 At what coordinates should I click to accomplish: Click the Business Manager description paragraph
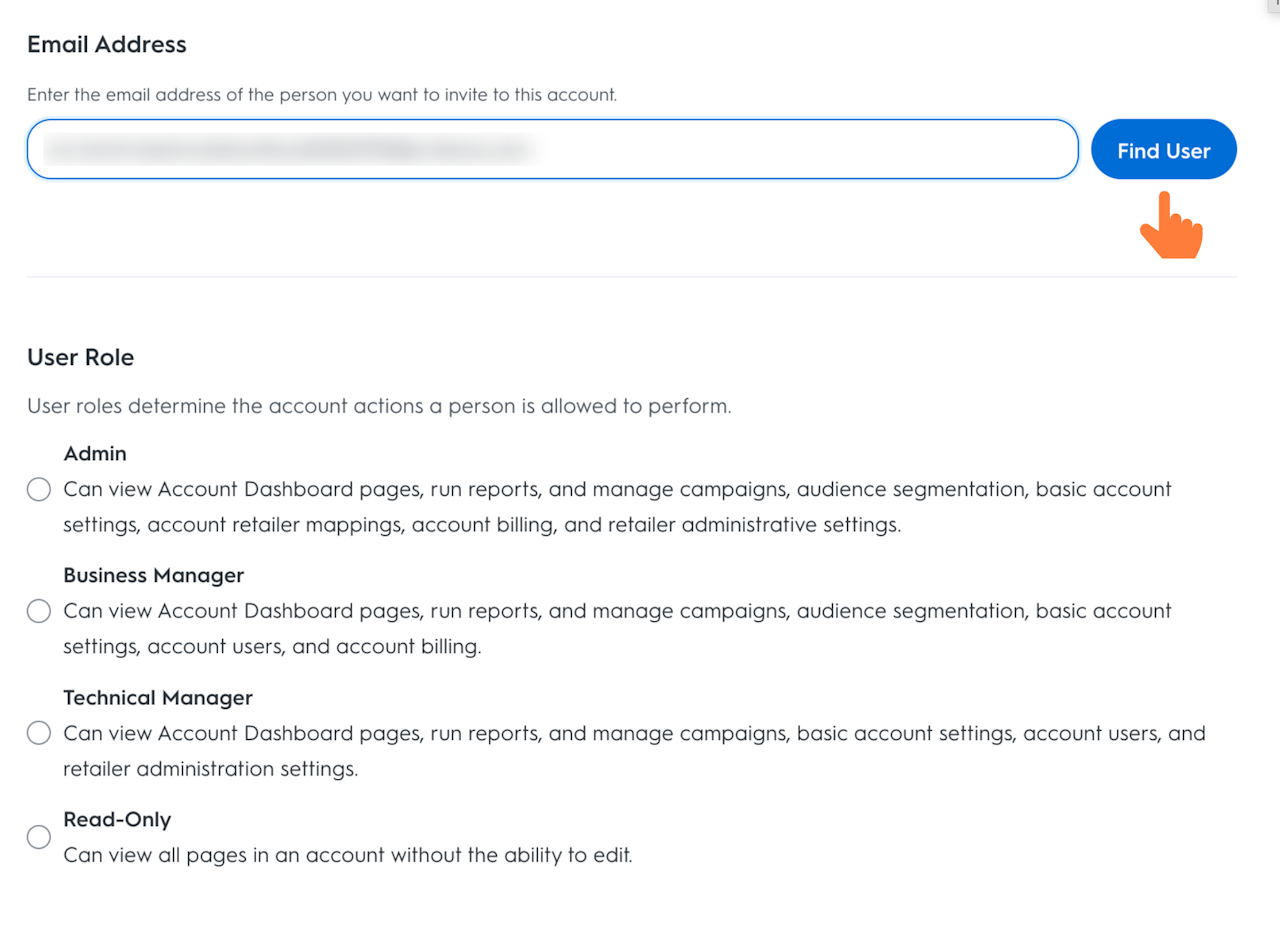coord(617,629)
